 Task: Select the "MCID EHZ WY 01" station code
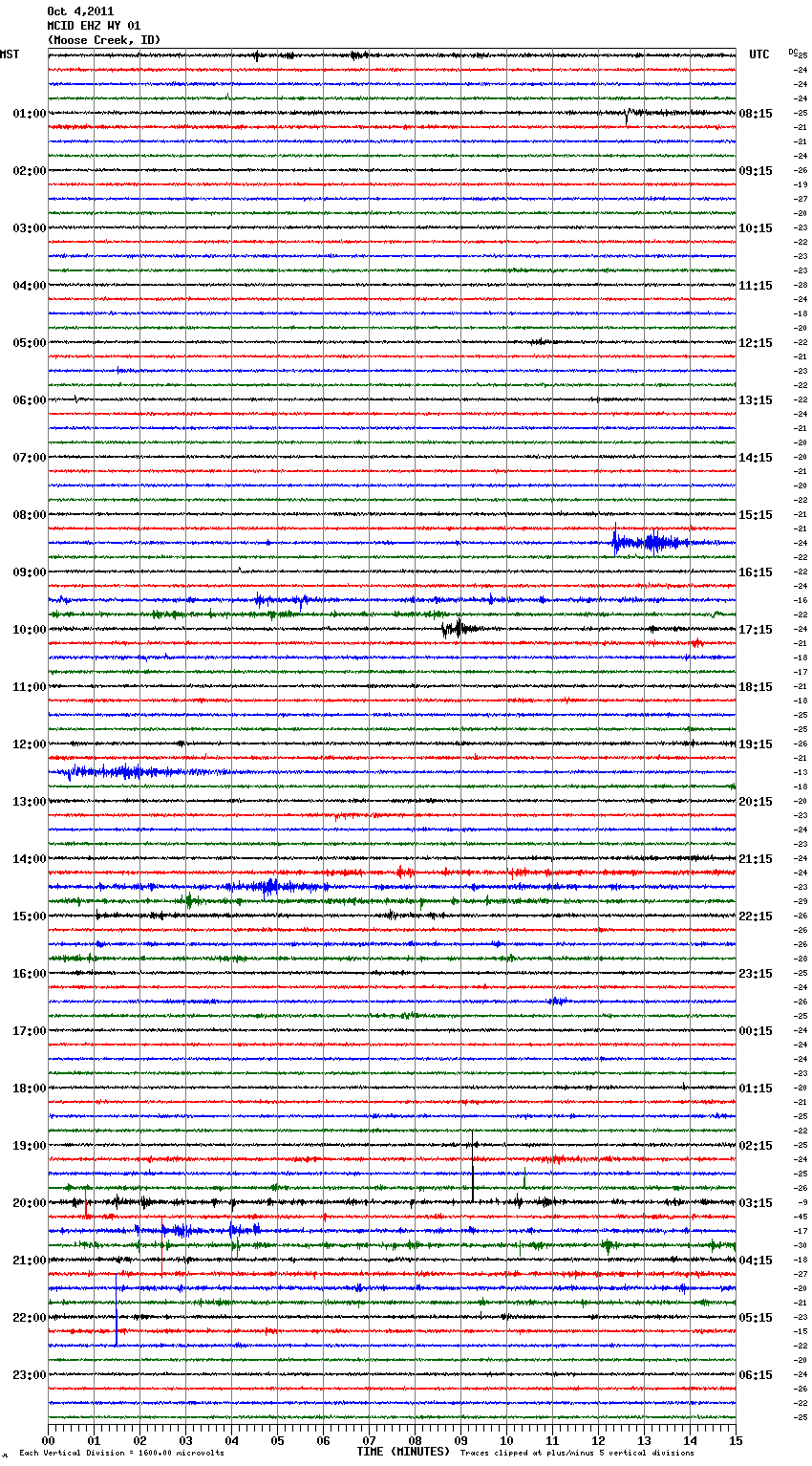(x=94, y=26)
